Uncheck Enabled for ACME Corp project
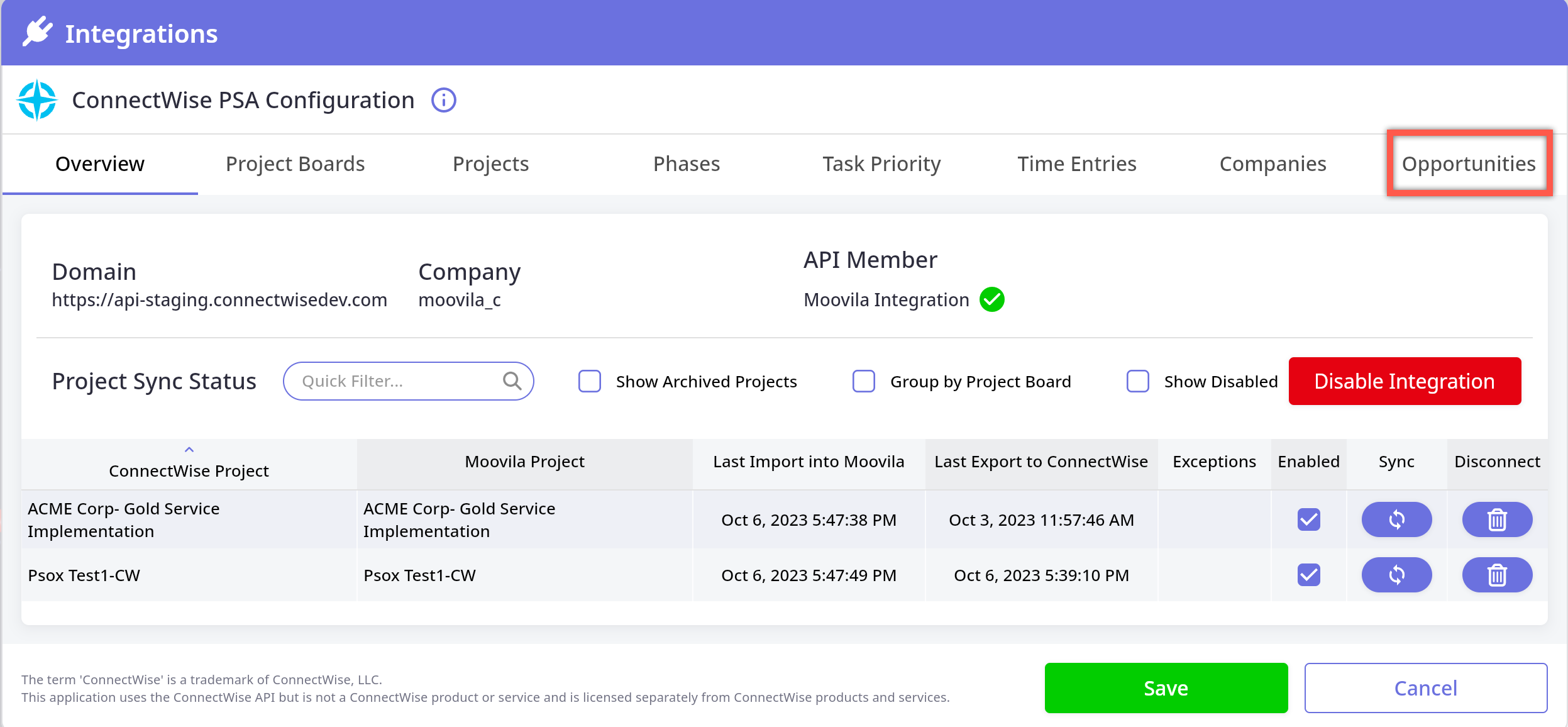 pyautogui.click(x=1308, y=519)
